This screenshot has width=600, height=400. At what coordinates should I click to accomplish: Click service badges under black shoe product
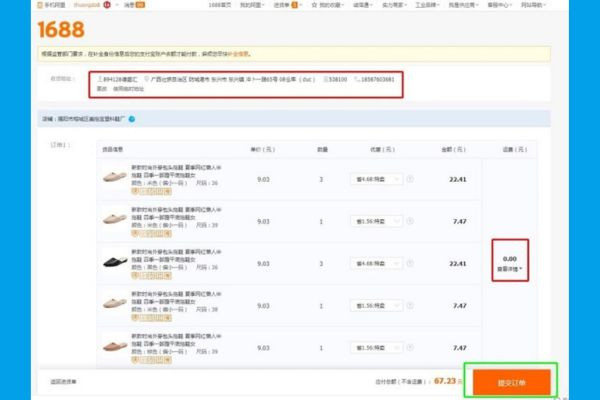[x=152, y=276]
